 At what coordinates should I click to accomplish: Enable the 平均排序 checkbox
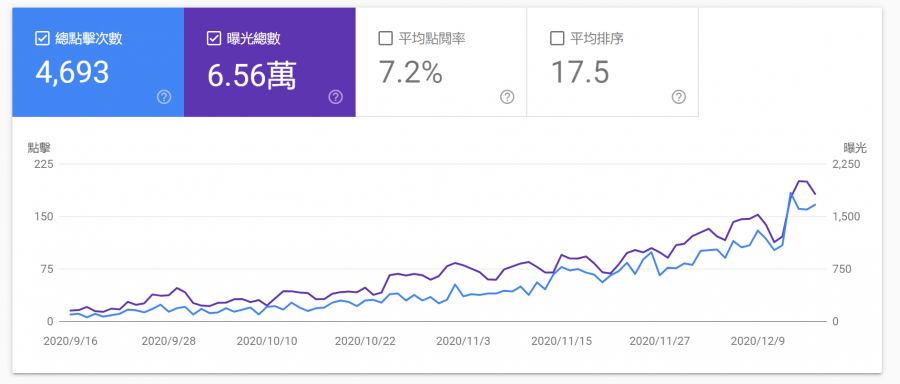point(556,38)
